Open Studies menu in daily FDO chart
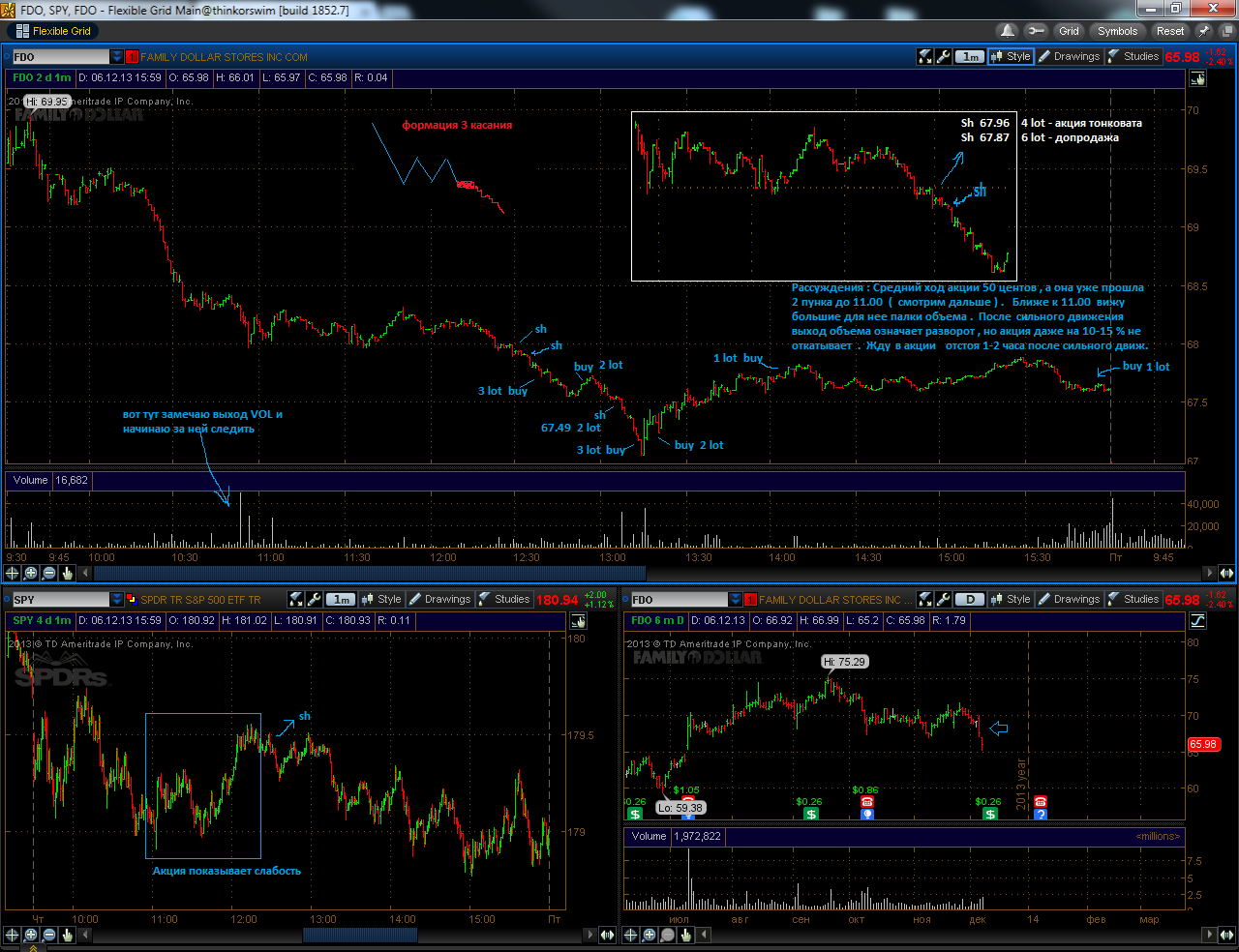This screenshot has width=1239, height=952. tap(1133, 600)
